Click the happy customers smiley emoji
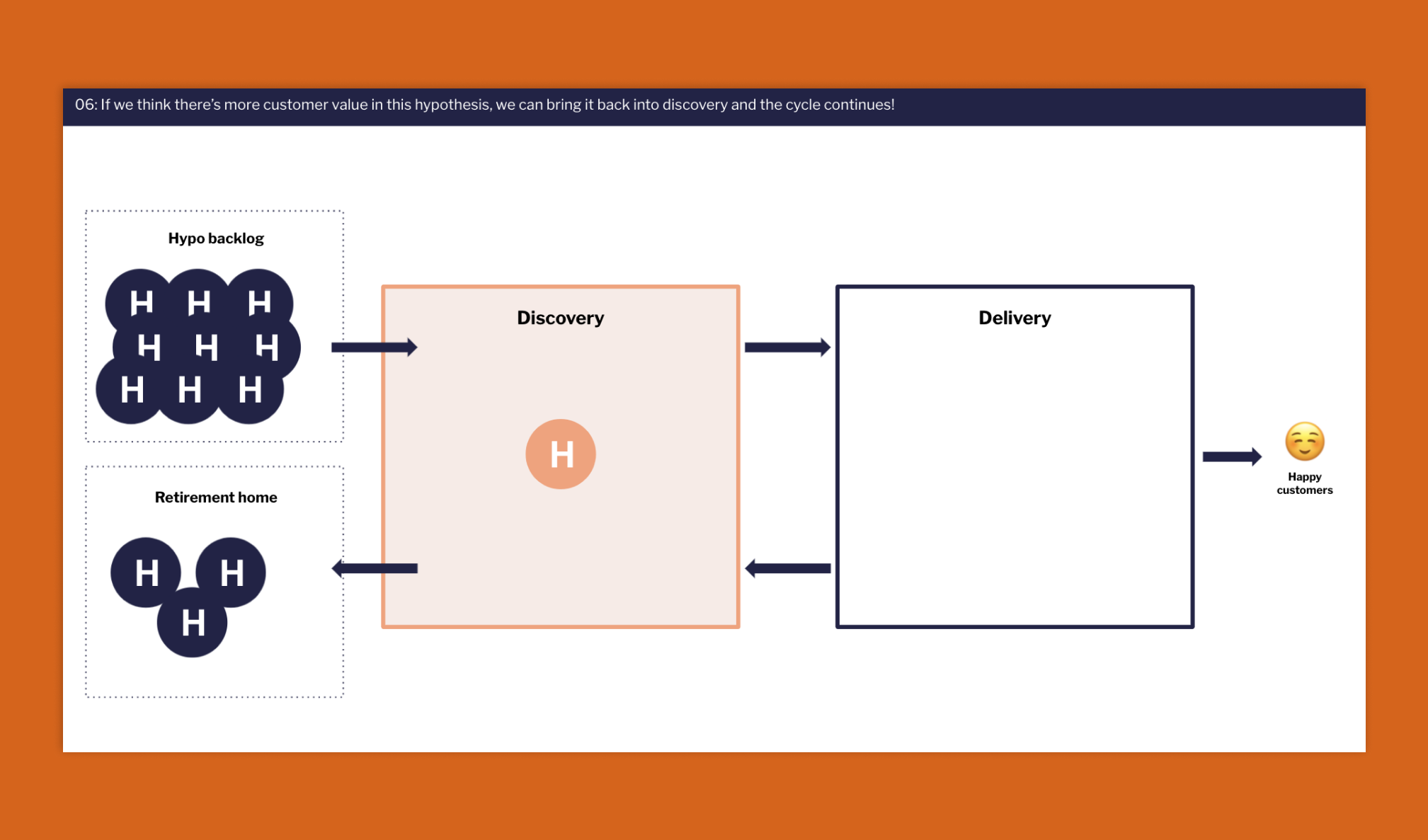 [x=1305, y=441]
